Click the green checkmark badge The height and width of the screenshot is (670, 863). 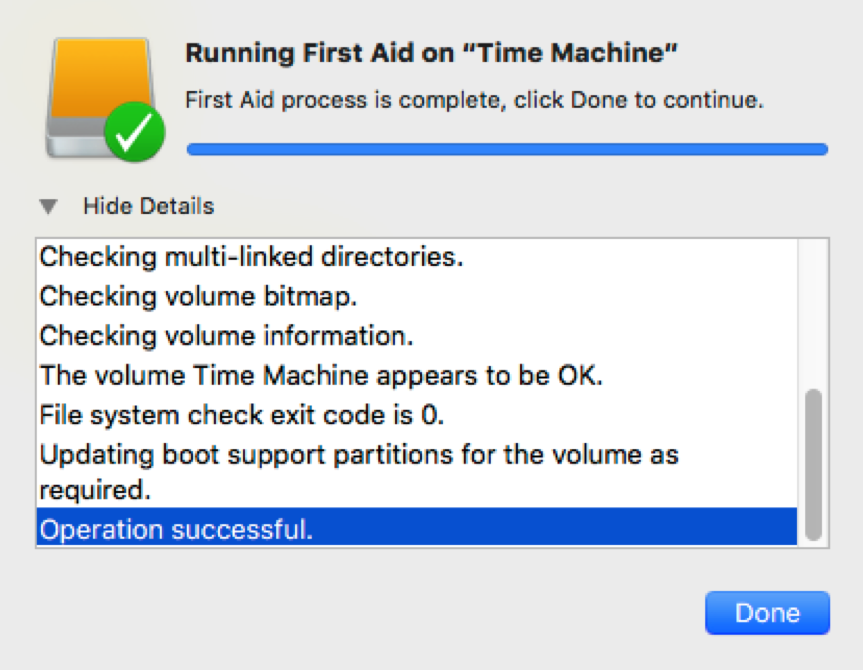[135, 132]
